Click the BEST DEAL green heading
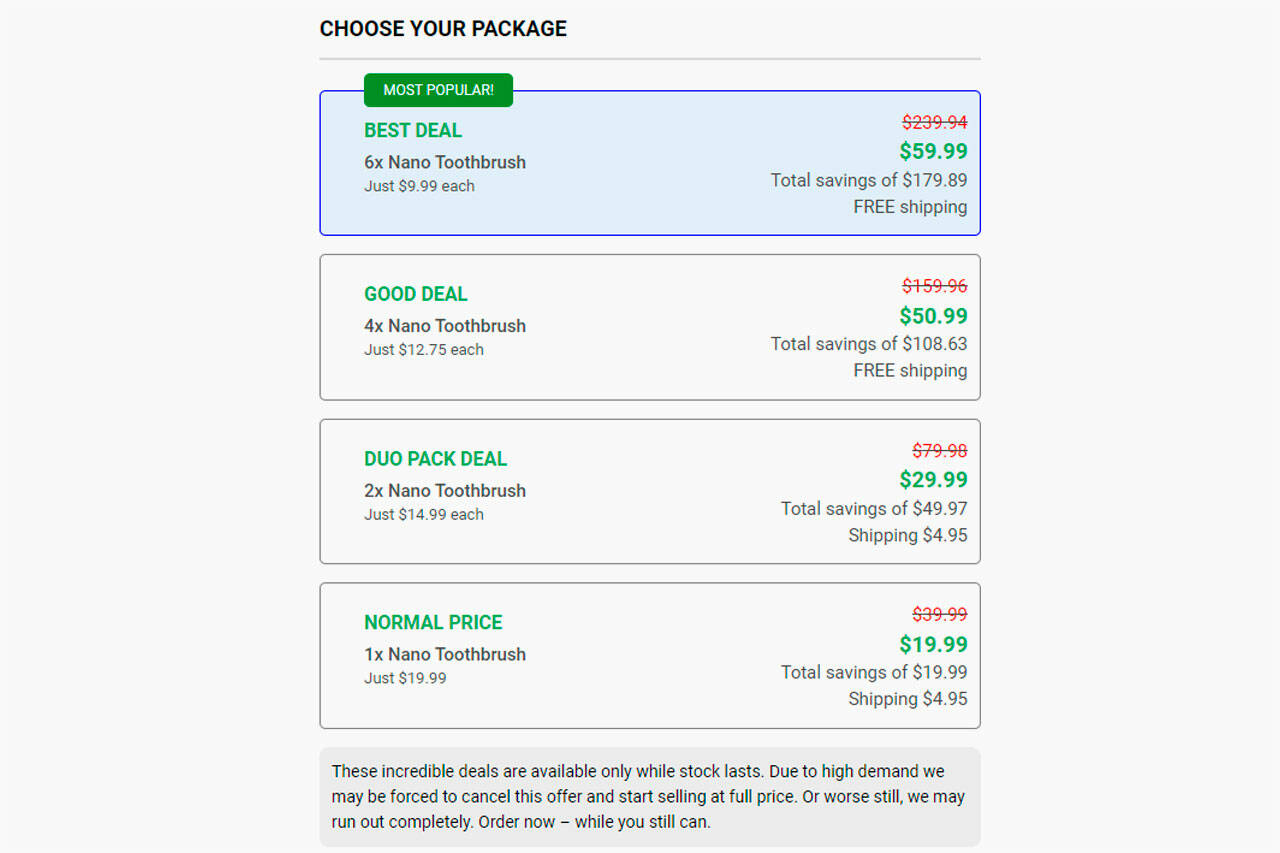The height and width of the screenshot is (853, 1280). (x=413, y=130)
